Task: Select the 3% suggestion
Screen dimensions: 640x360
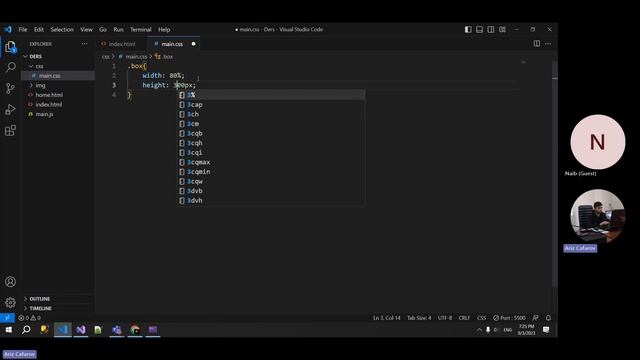Action: (x=271, y=95)
